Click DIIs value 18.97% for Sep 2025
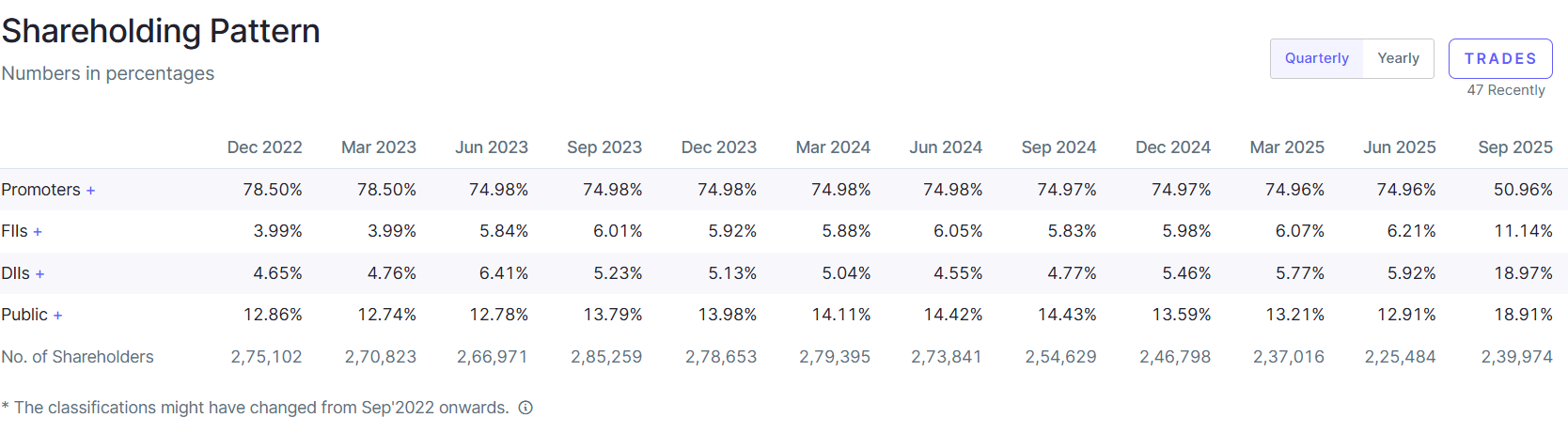The image size is (1568, 433). click(x=1522, y=273)
